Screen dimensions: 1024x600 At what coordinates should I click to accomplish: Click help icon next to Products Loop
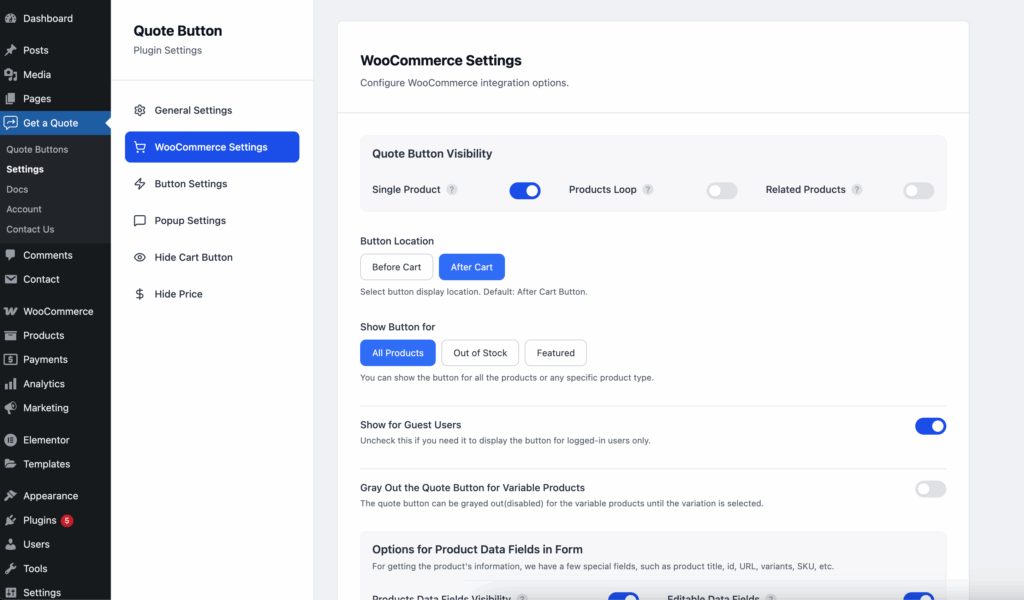pos(648,190)
